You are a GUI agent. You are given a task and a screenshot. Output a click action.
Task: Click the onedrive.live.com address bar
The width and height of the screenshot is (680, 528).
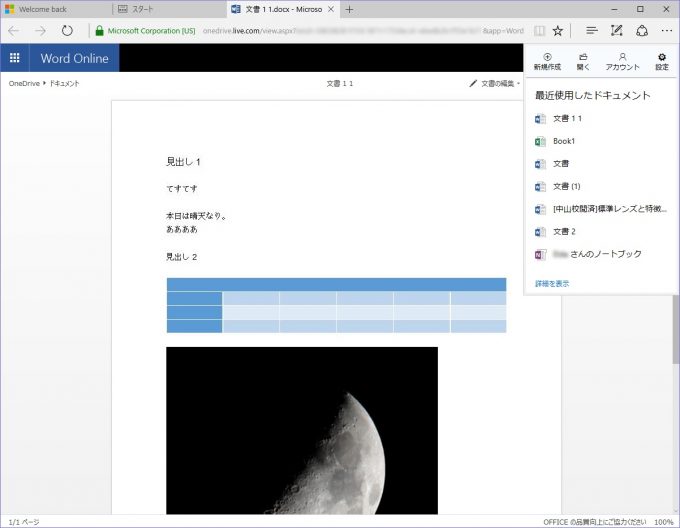363,31
